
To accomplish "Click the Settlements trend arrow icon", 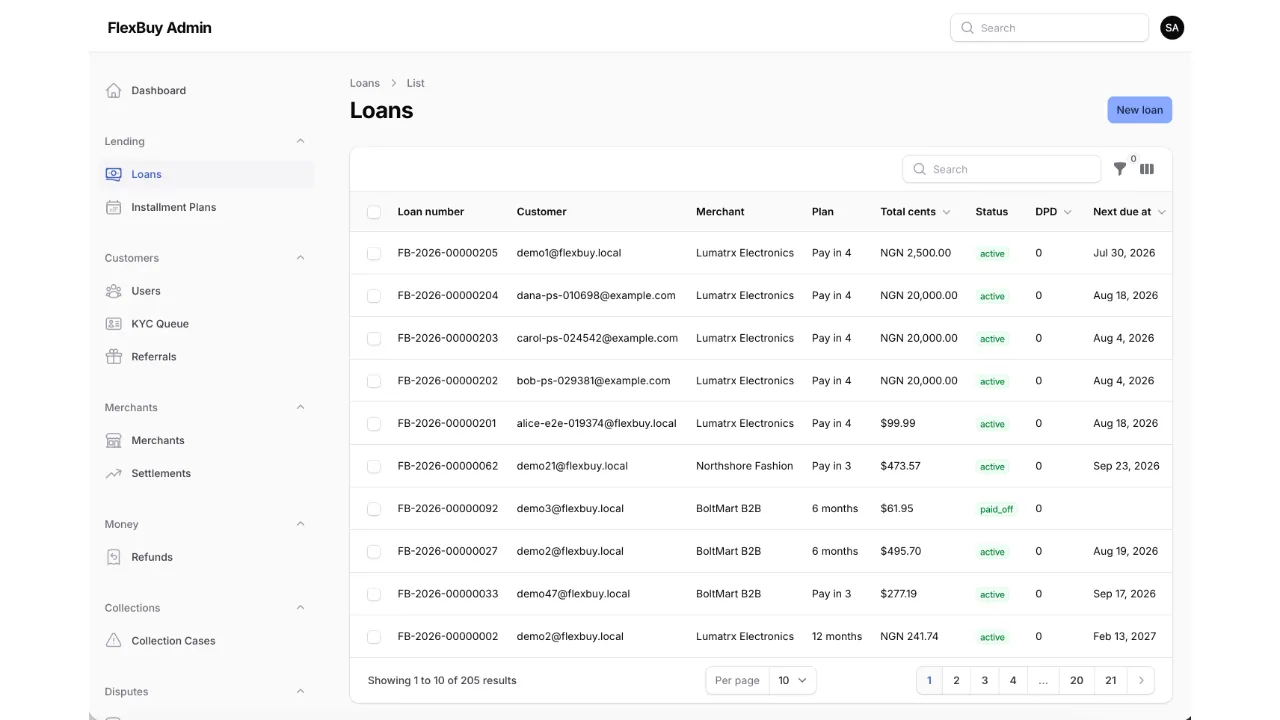I will coord(114,473).
